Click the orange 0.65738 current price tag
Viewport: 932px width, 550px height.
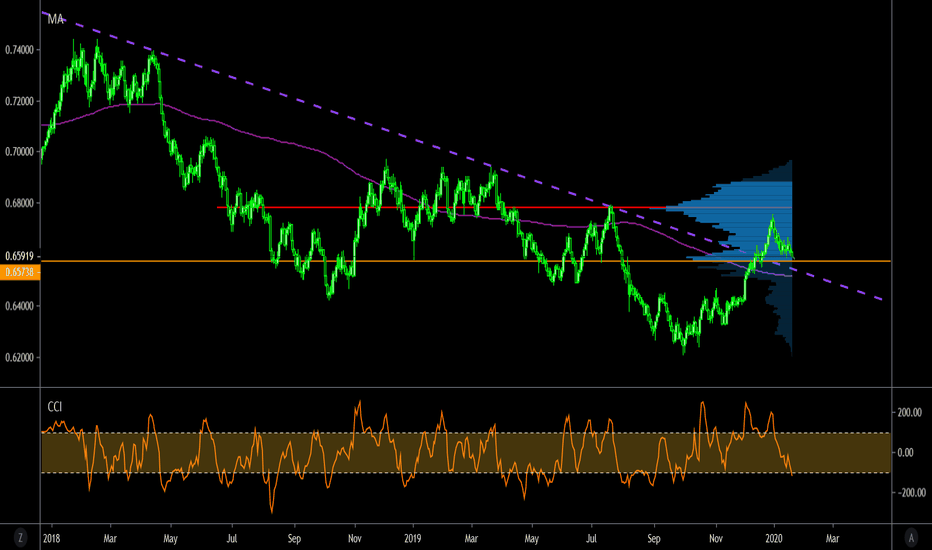click(19, 270)
